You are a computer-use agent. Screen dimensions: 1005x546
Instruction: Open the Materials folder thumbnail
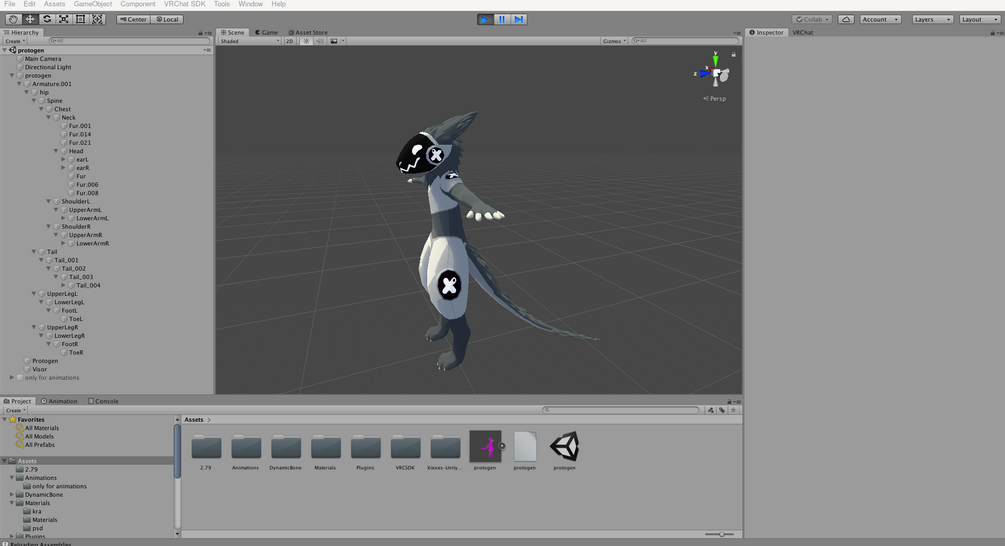326,447
